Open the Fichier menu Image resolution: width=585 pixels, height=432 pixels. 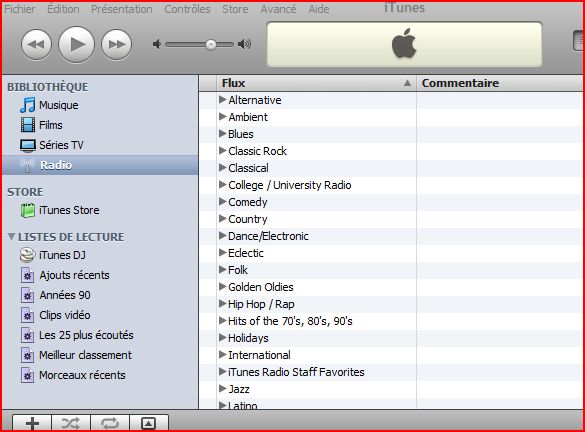pos(20,9)
